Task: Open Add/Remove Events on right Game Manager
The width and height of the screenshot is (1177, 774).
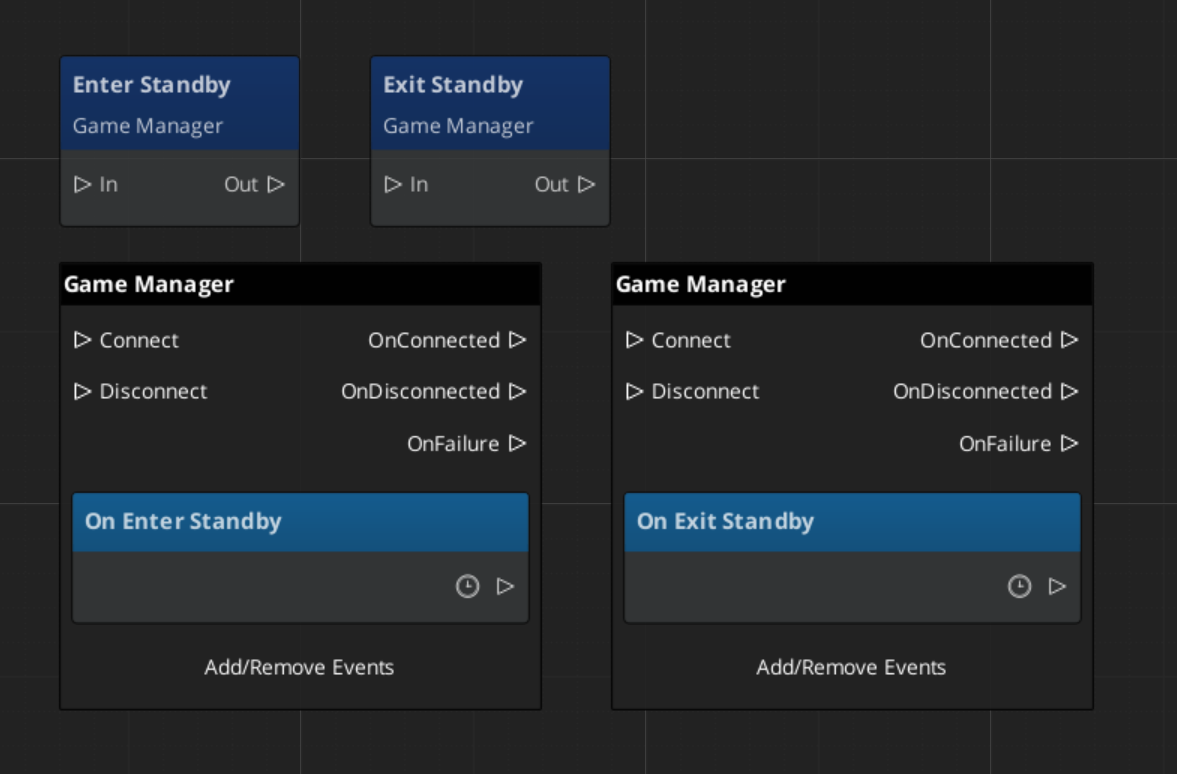Action: pos(851,667)
